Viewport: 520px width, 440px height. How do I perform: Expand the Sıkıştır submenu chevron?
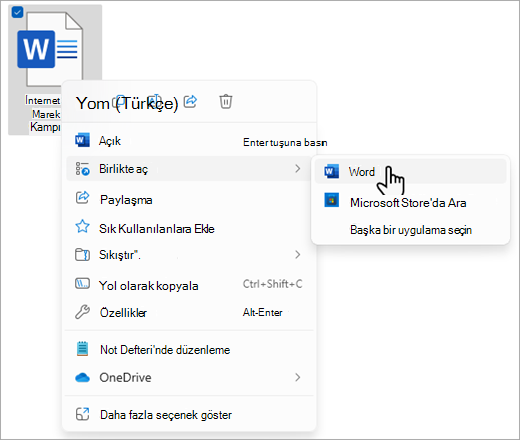point(297,255)
